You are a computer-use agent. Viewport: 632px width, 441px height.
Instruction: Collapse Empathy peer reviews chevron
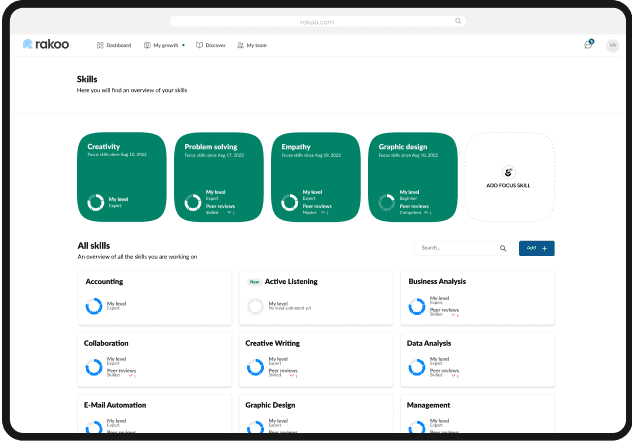pyautogui.click(x=323, y=212)
